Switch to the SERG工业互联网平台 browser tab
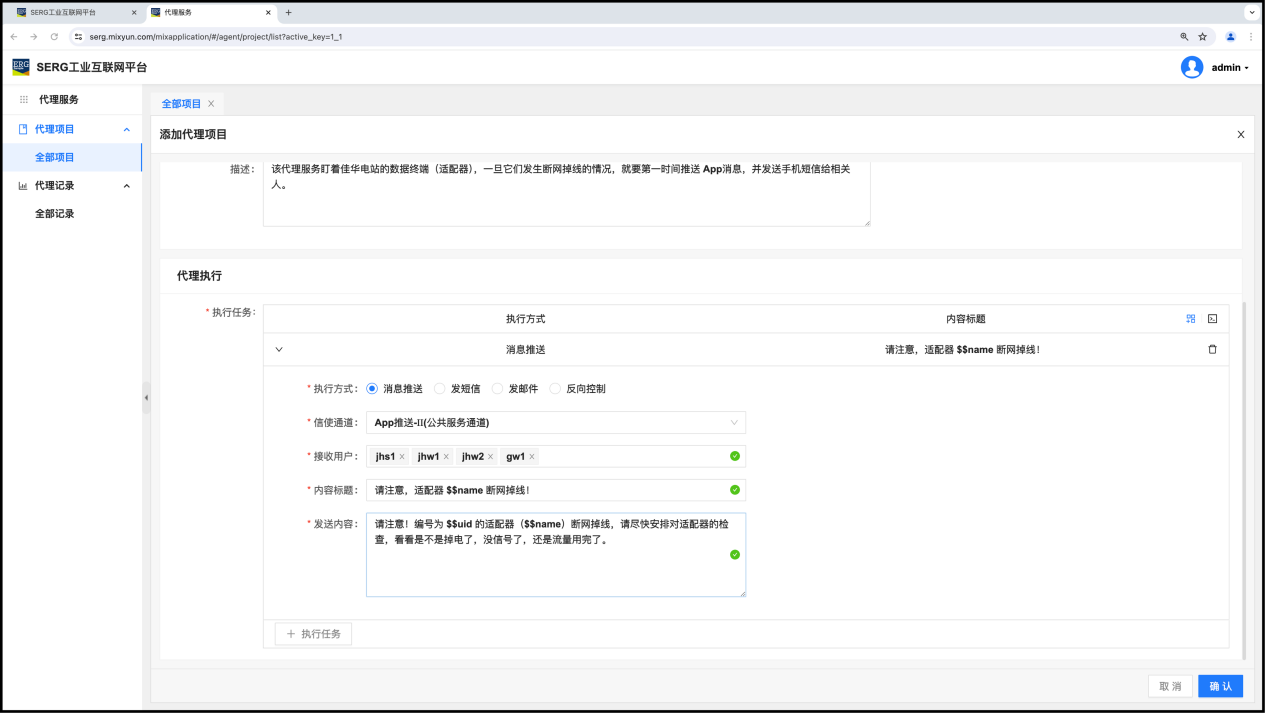Screen dimensions: 1265x713 (x=70, y=13)
